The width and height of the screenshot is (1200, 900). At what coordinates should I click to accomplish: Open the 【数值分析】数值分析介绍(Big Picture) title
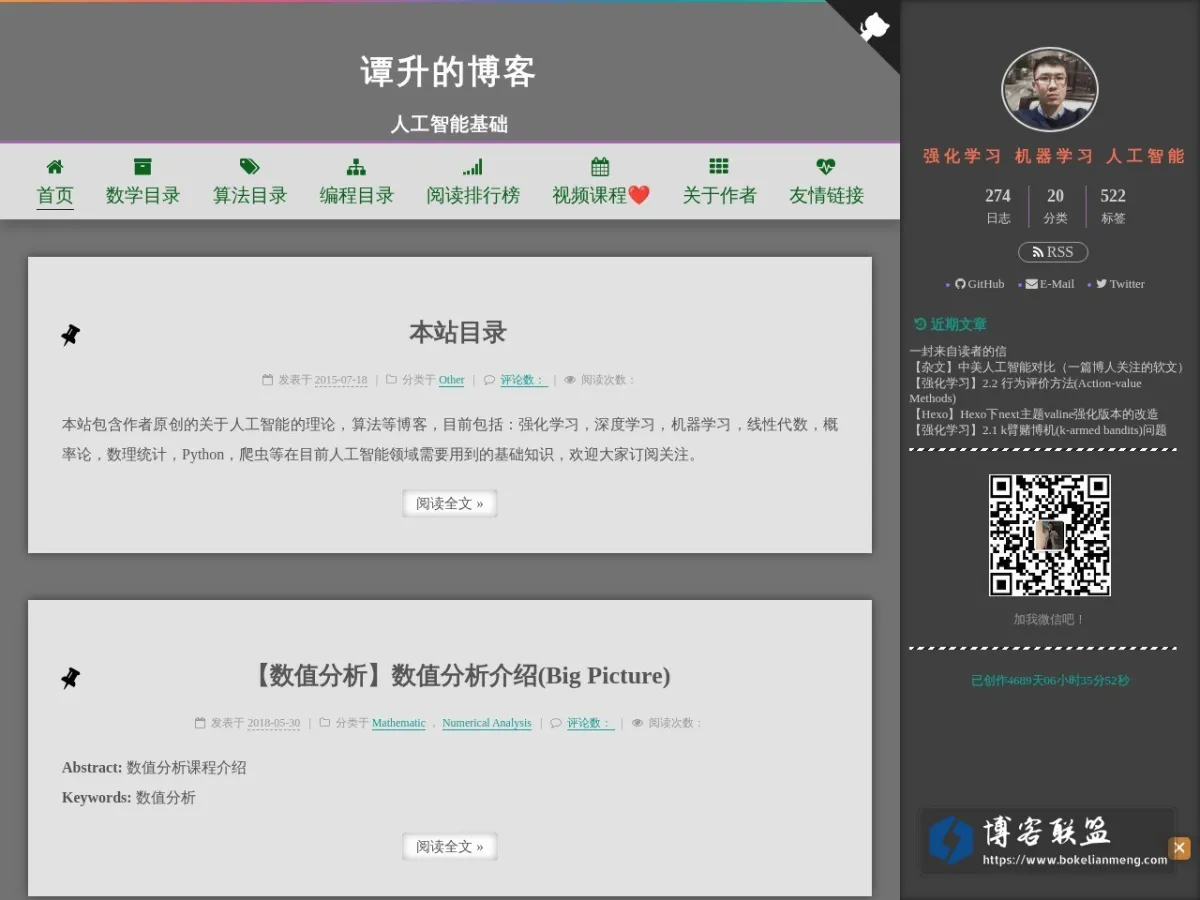[458, 676]
